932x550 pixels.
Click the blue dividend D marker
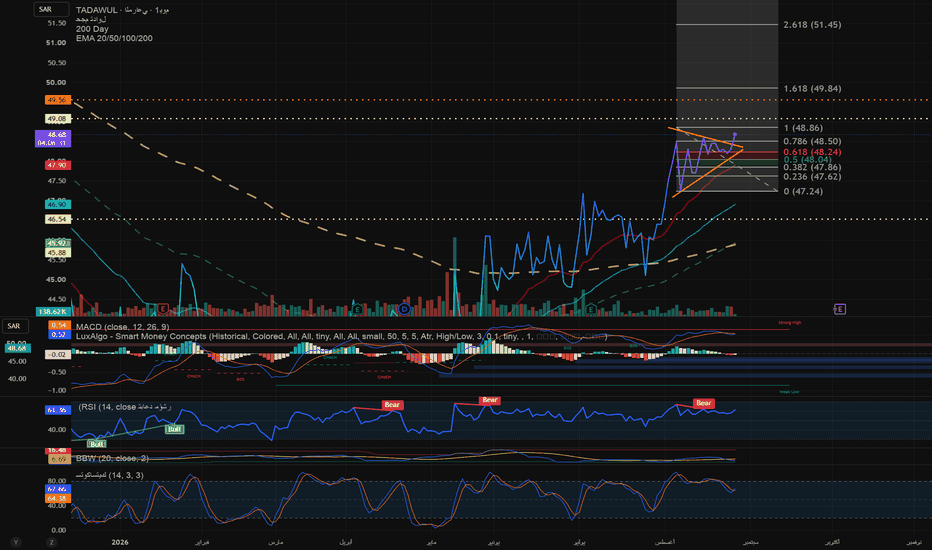point(405,309)
